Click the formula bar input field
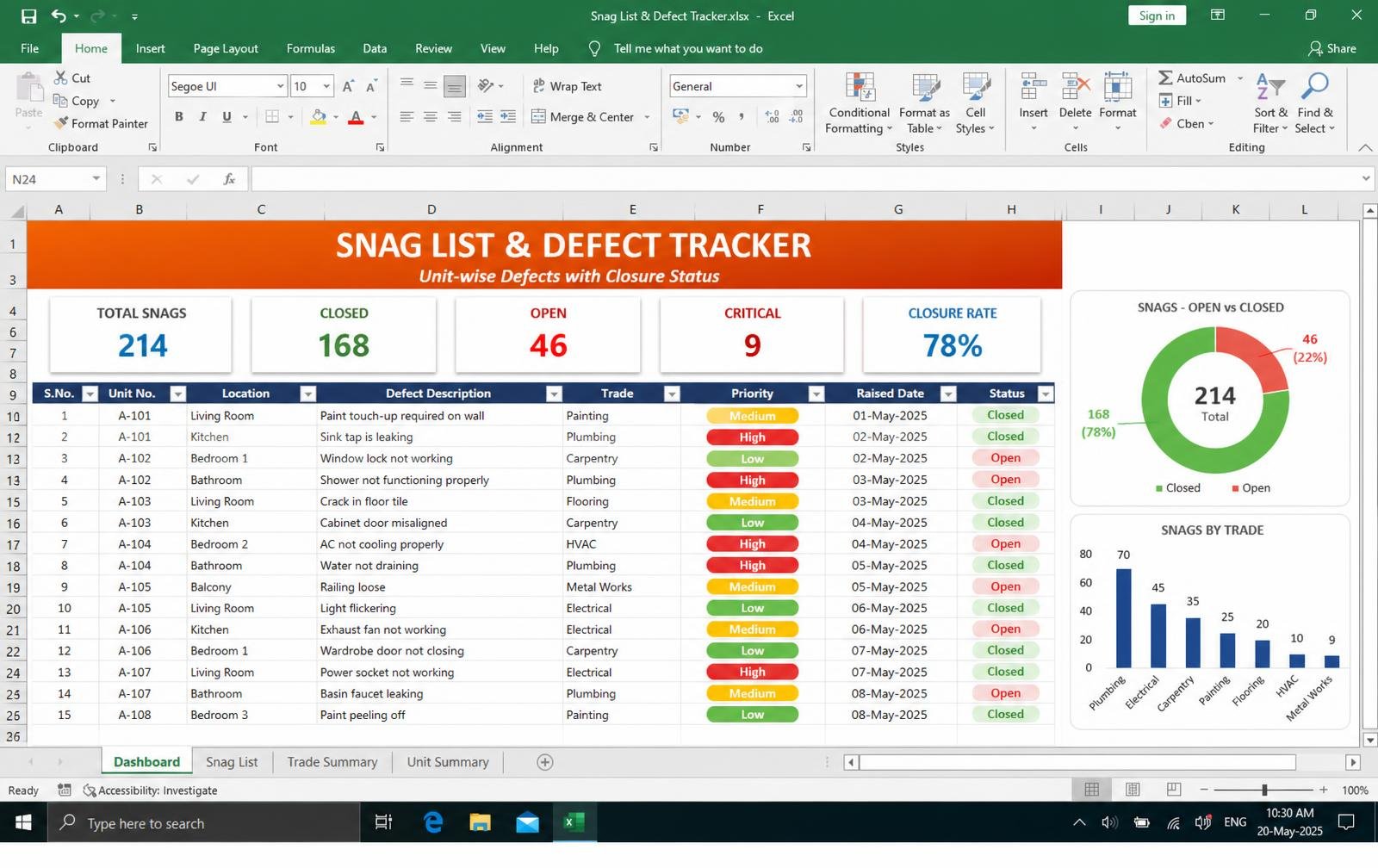The image size is (1378, 868). coord(804,179)
